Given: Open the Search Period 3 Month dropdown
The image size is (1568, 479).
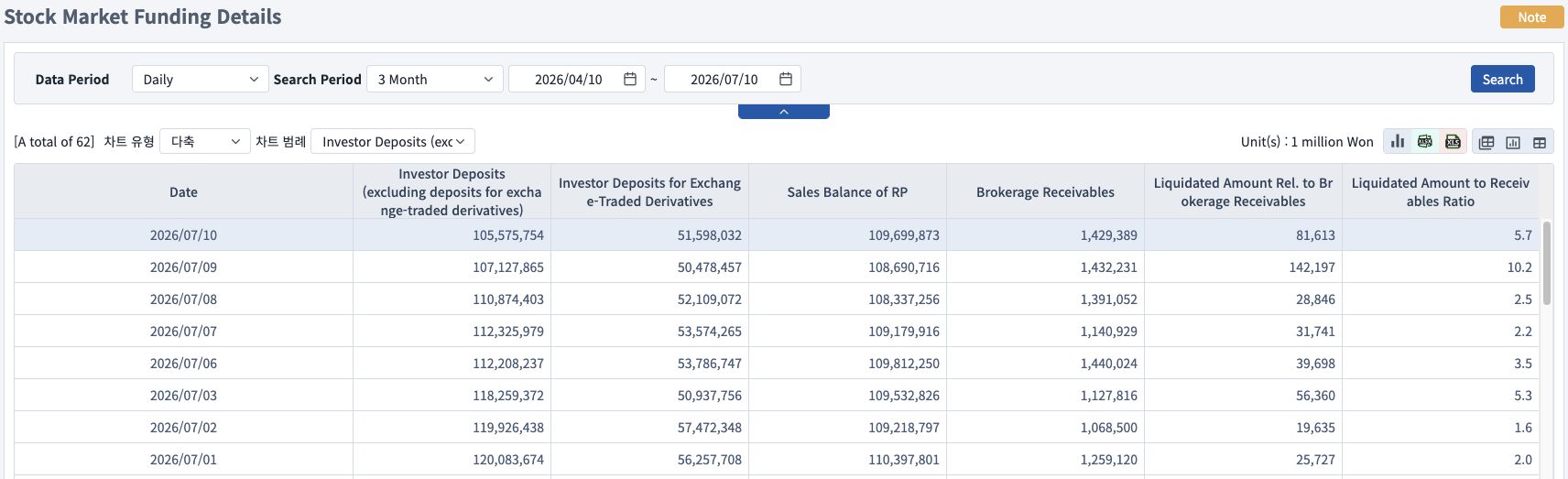Looking at the screenshot, I should [435, 79].
